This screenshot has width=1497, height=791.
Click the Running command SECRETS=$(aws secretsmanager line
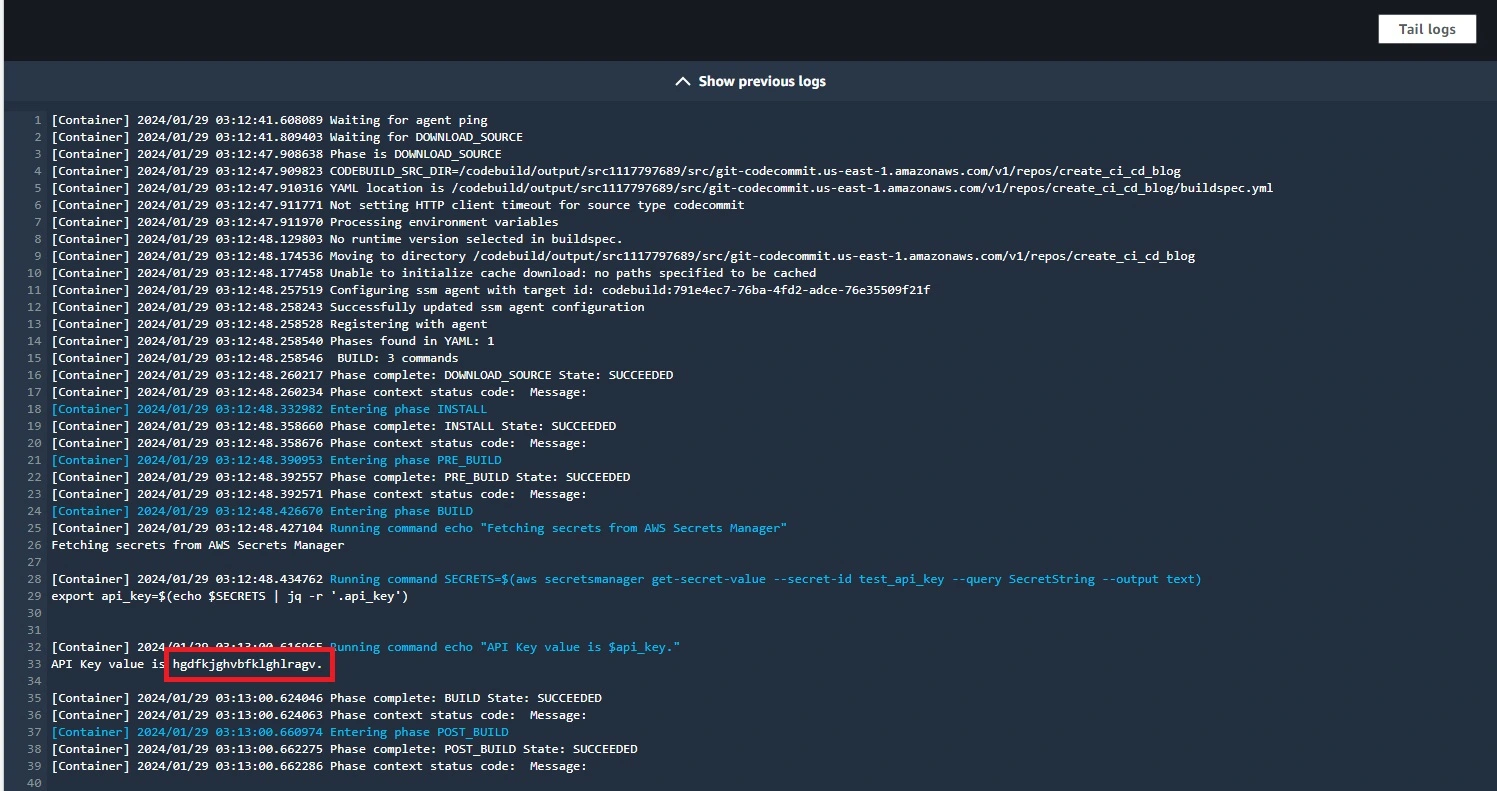[627, 579]
